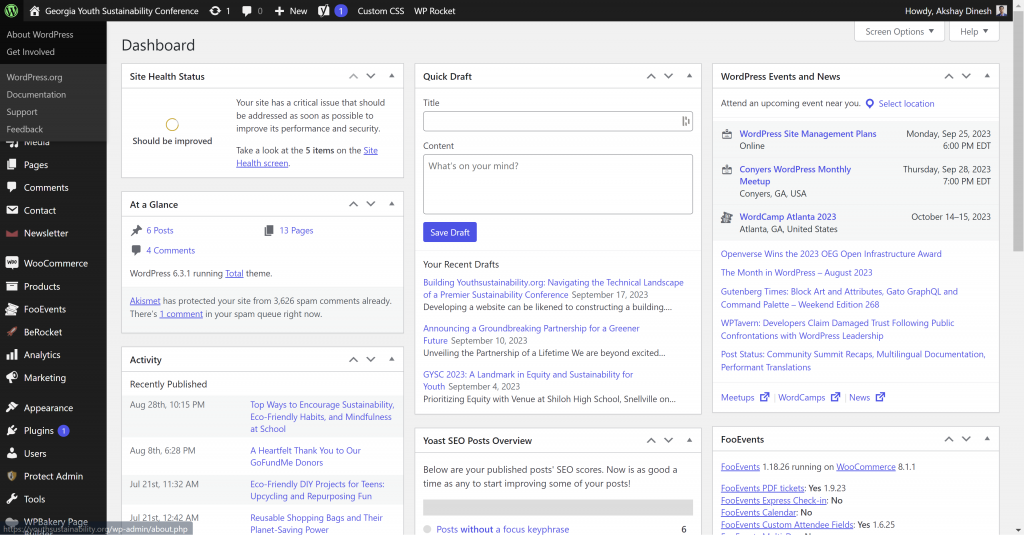The width and height of the screenshot is (1024, 535).
Task: Move the Activity panel up
Action: pos(353,360)
